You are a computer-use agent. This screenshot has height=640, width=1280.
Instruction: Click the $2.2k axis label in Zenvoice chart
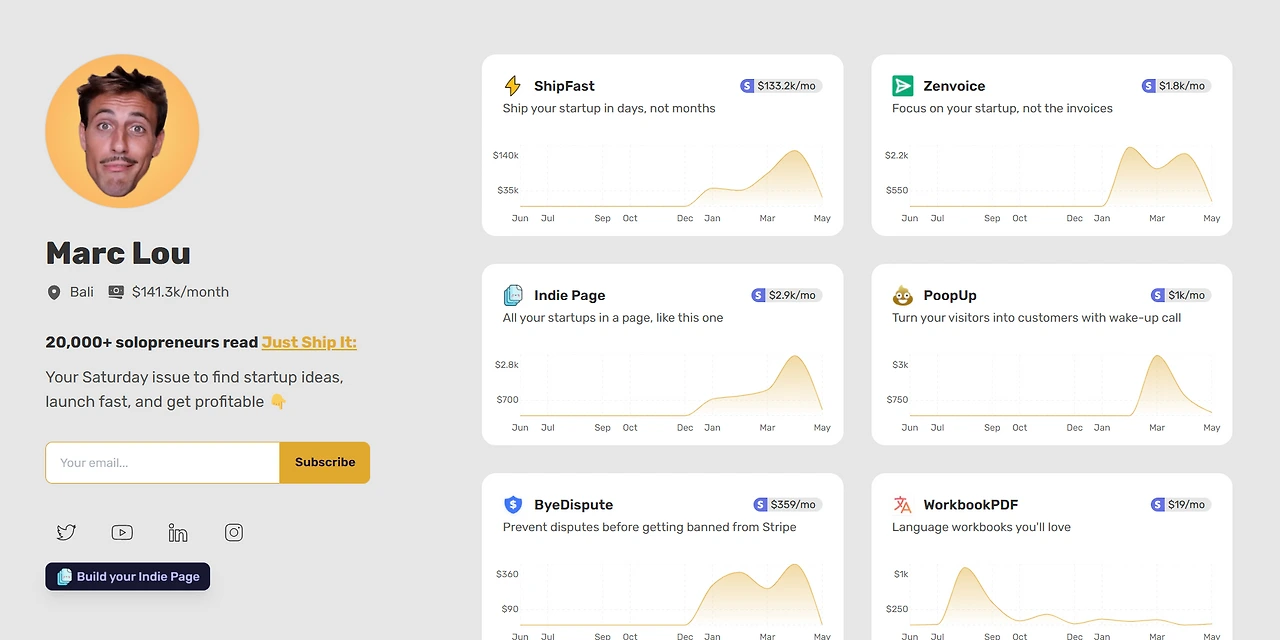897,155
